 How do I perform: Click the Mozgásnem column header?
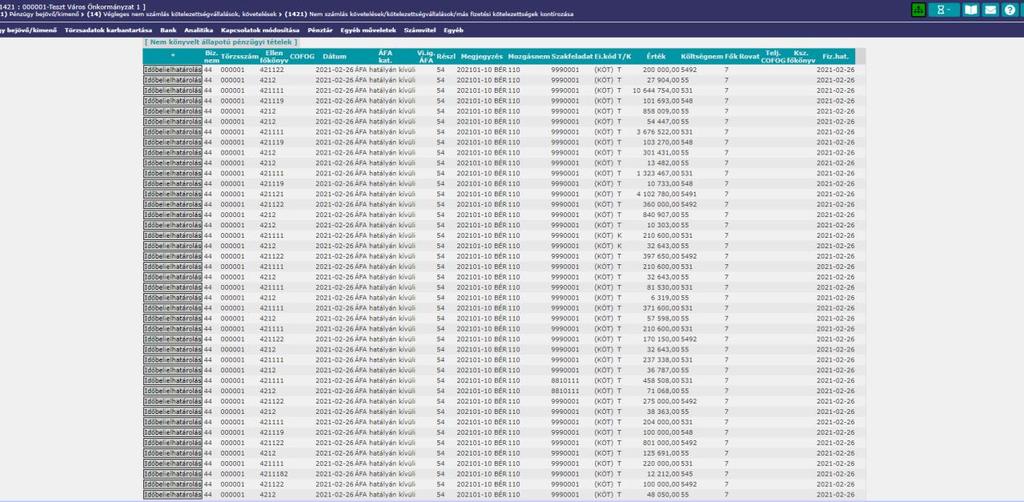point(529,56)
